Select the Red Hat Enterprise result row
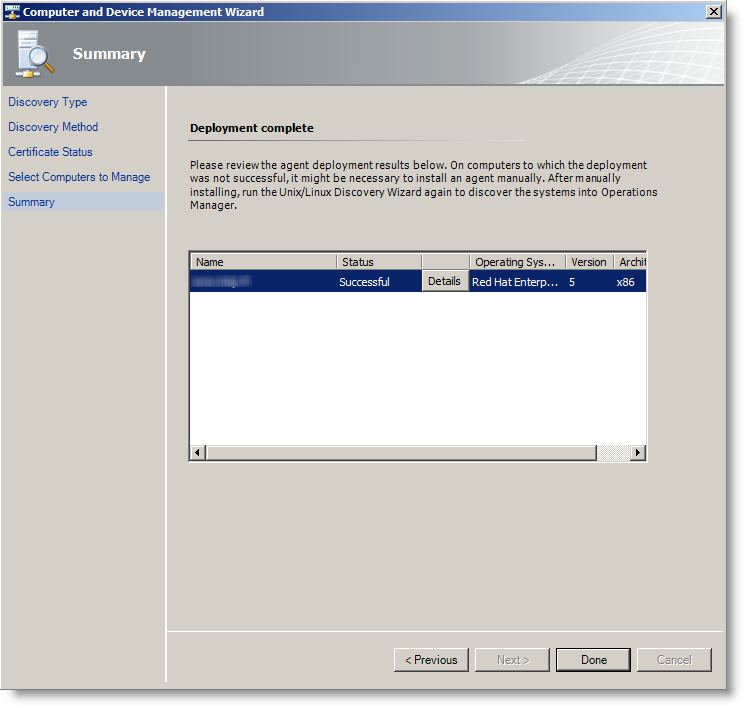Viewport: 743px width, 706px height. (x=515, y=282)
